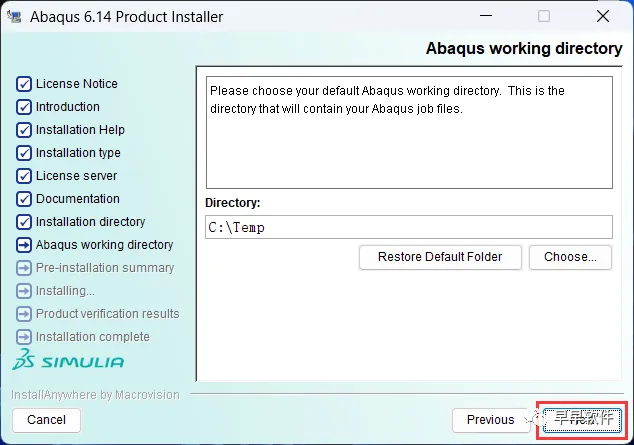Image resolution: width=634 pixels, height=445 pixels.
Task: Click the Abaqus working directory arrow icon
Action: [x=24, y=245]
